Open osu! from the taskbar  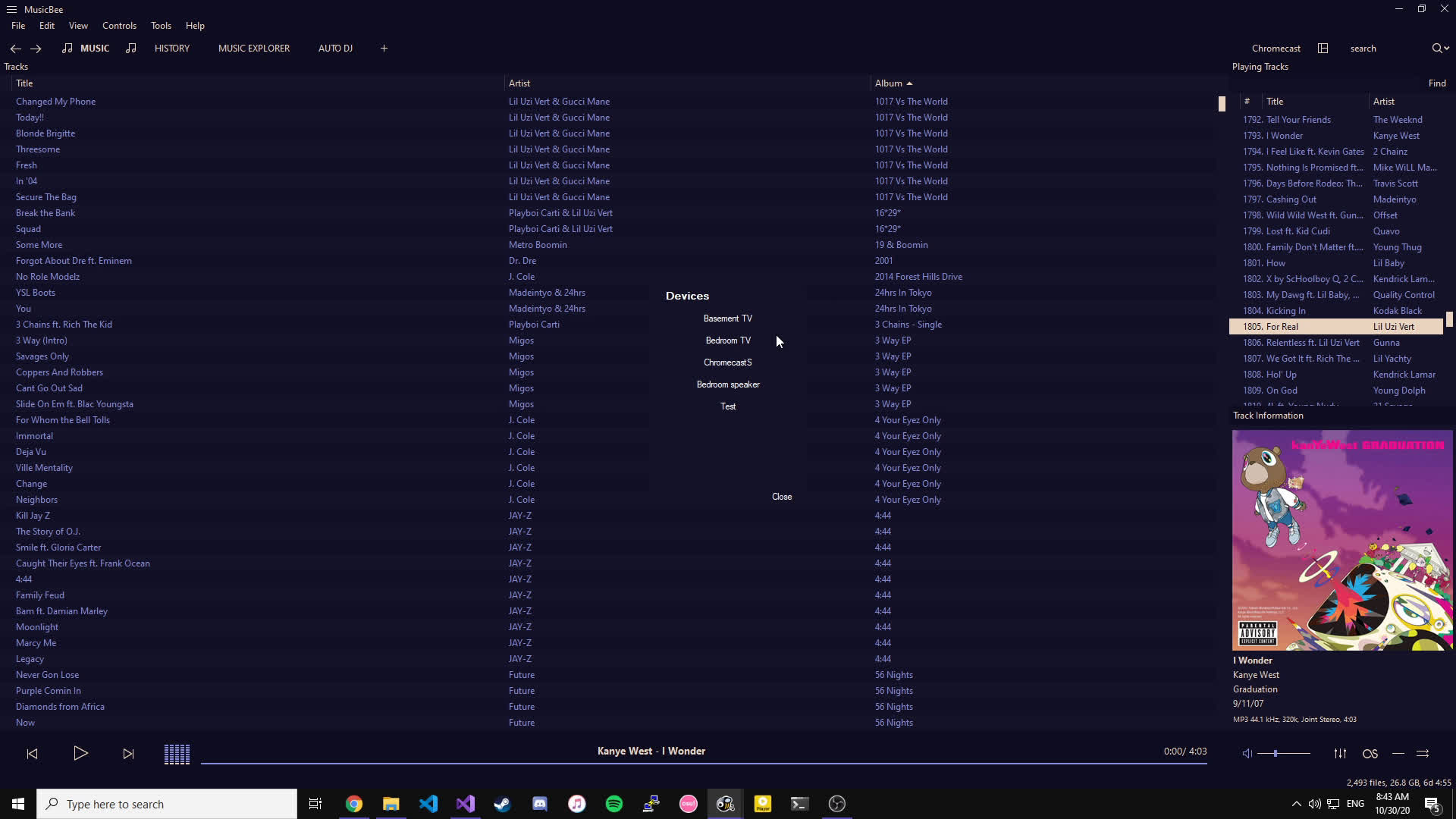[689, 804]
